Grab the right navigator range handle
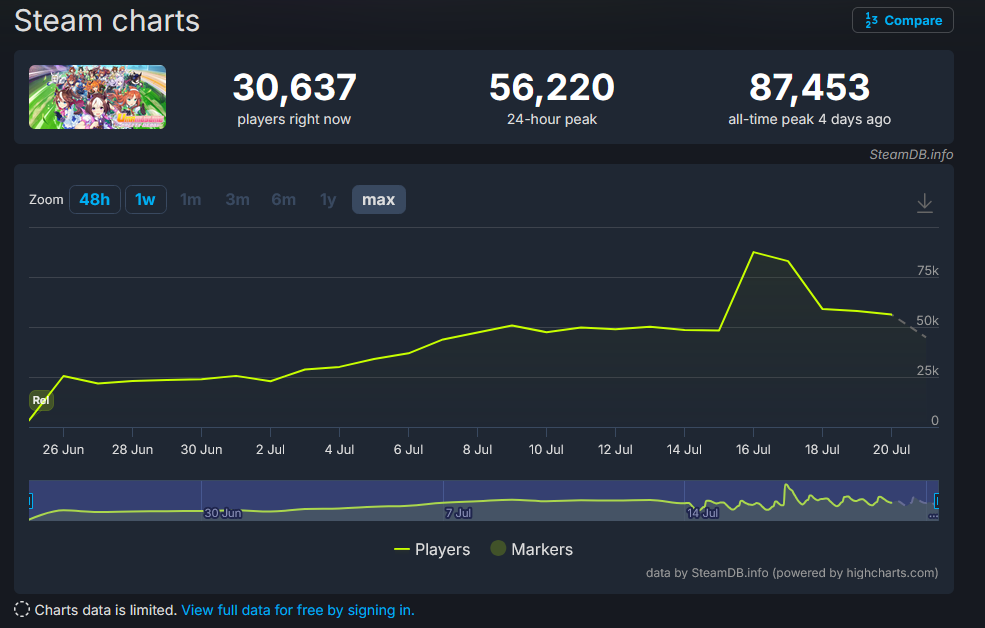 click(937, 501)
